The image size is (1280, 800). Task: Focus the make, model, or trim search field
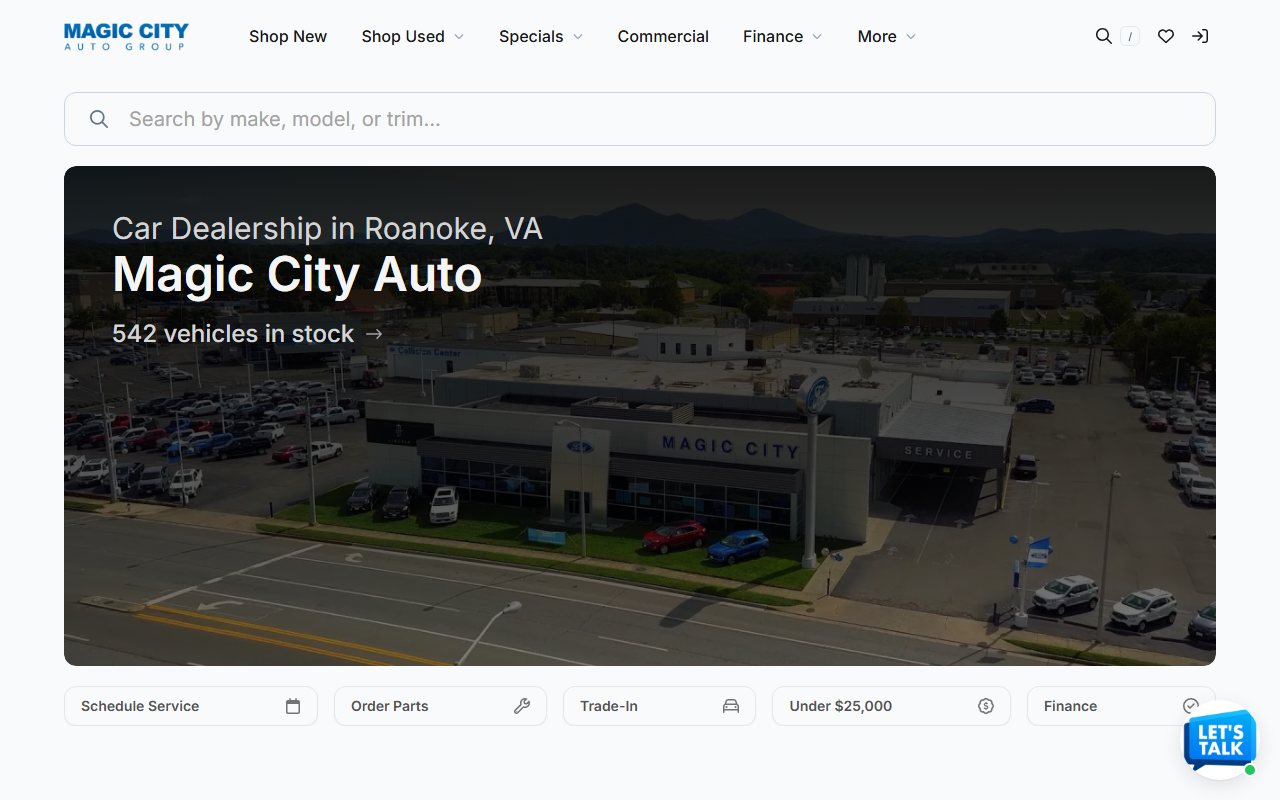pos(640,119)
